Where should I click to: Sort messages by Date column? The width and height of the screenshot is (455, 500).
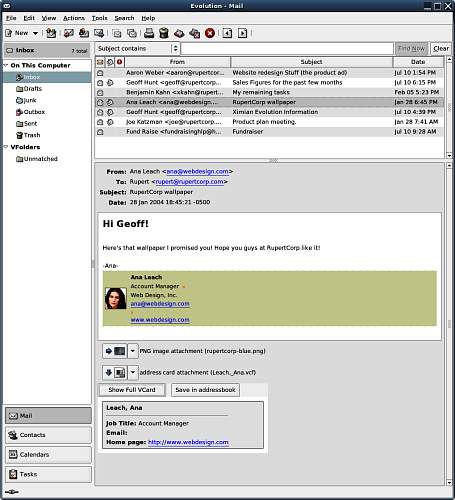418,62
